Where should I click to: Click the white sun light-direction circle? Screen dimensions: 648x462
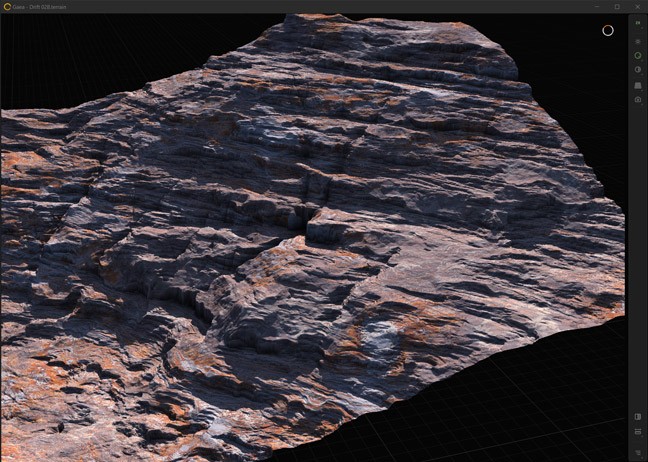pos(607,30)
